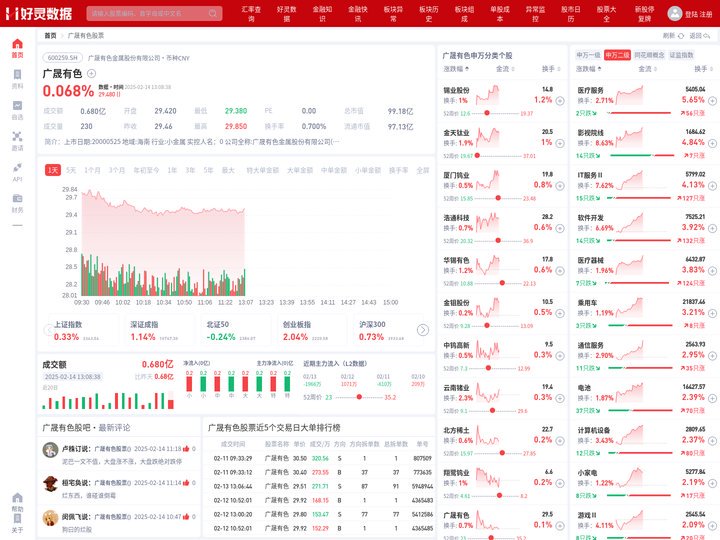The height and width of the screenshot is (540, 720).
Task: Add 影视院线 sector with its plus icon
Action: pyautogui.click(x=712, y=143)
